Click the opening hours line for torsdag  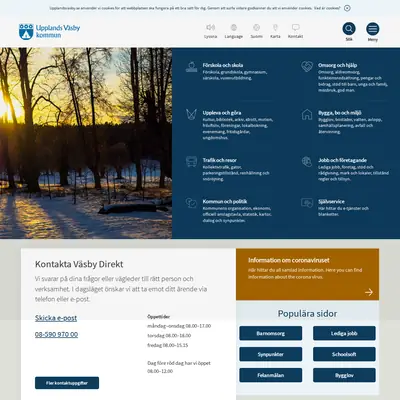click(169, 336)
